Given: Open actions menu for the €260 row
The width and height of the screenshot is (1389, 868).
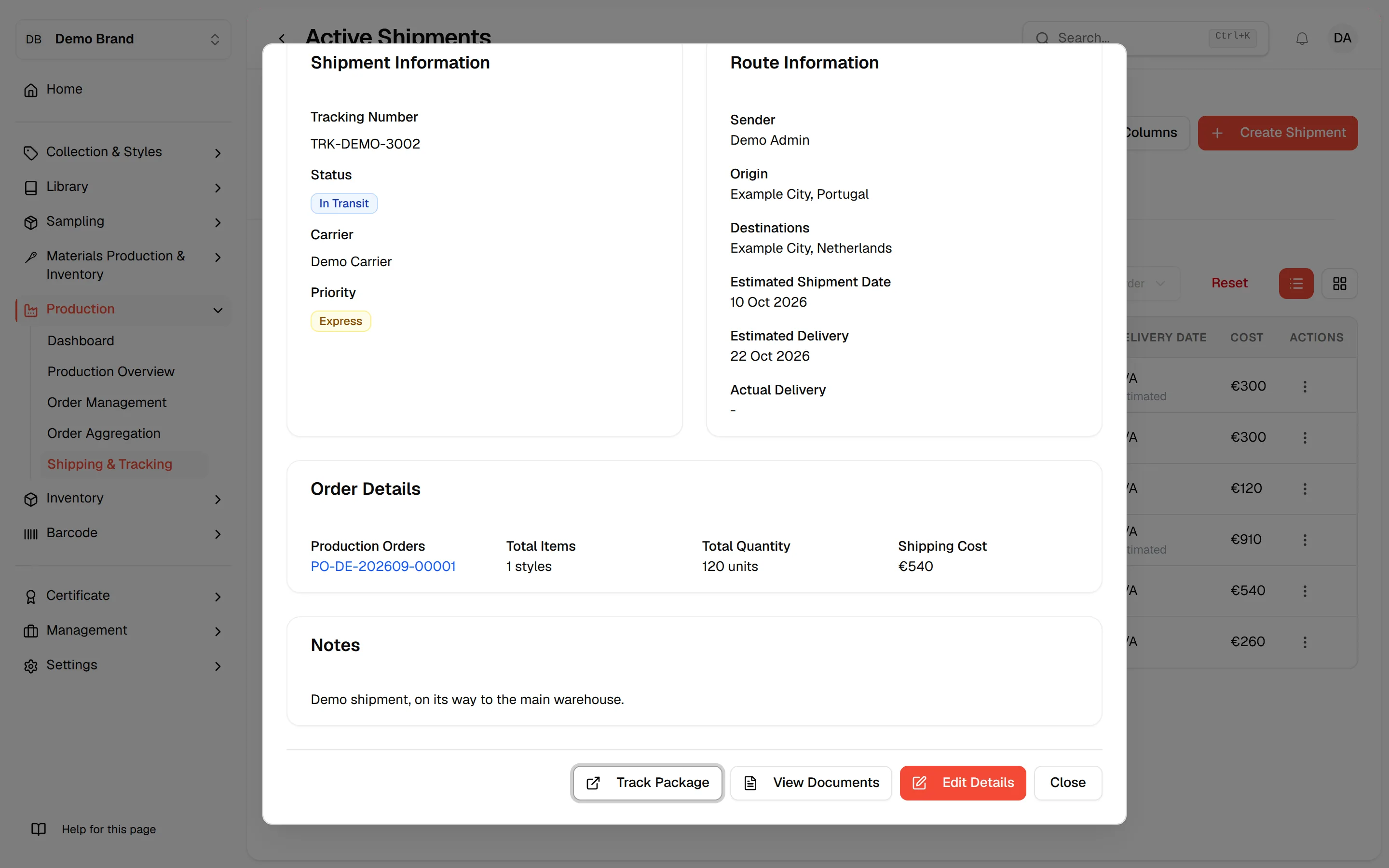Looking at the screenshot, I should (x=1305, y=642).
